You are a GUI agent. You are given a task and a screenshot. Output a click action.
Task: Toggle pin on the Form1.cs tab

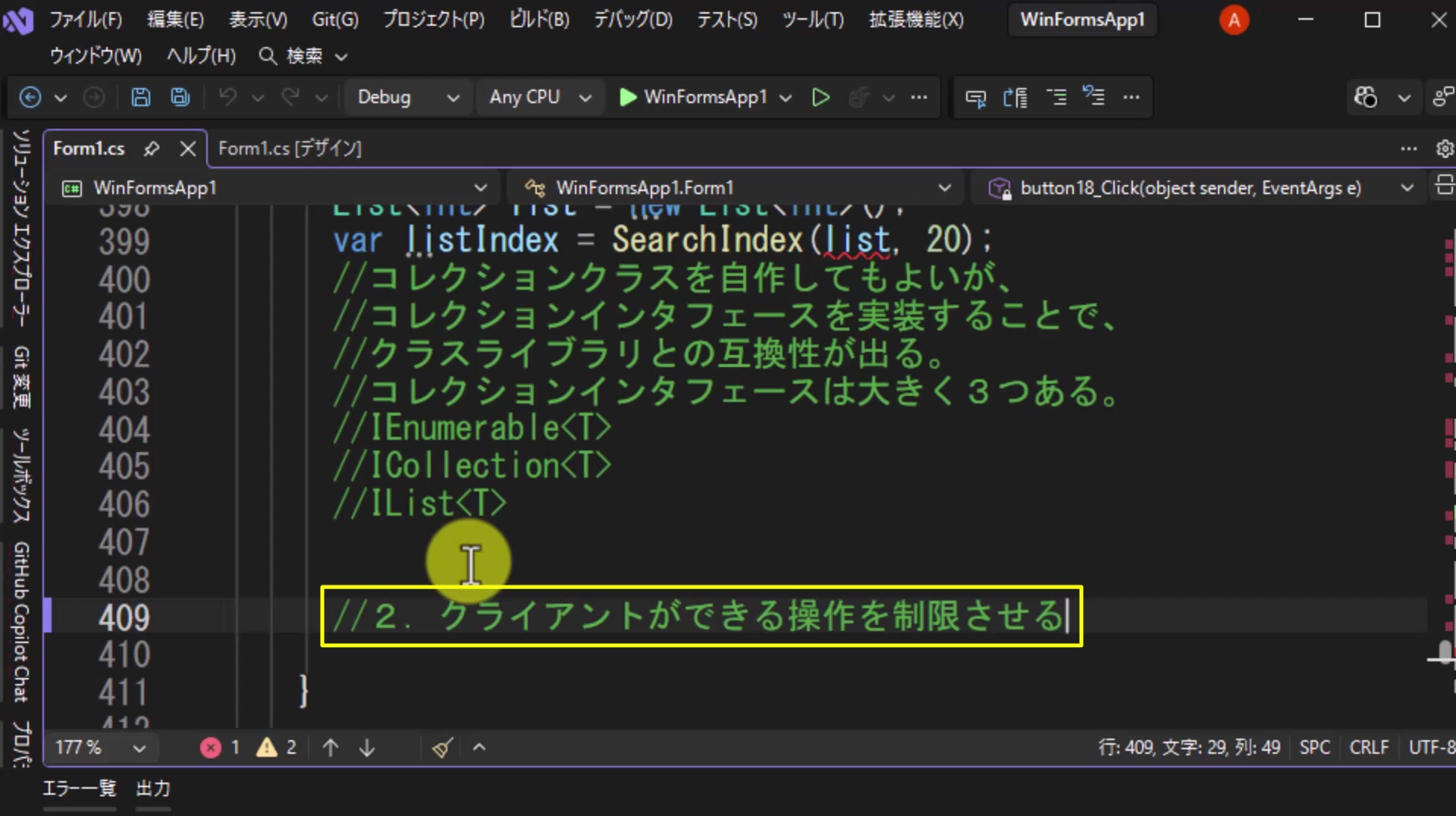(152, 149)
